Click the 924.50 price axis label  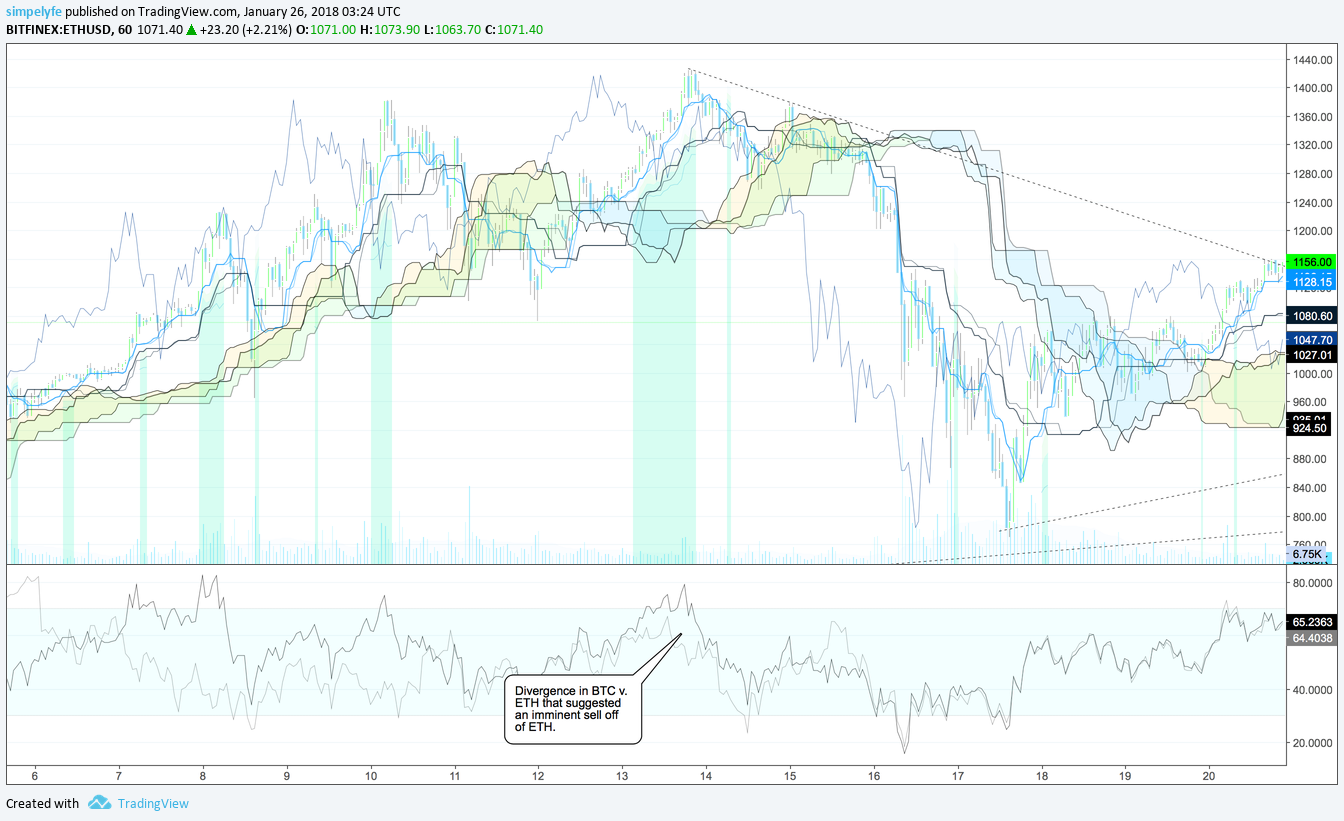[1311, 428]
